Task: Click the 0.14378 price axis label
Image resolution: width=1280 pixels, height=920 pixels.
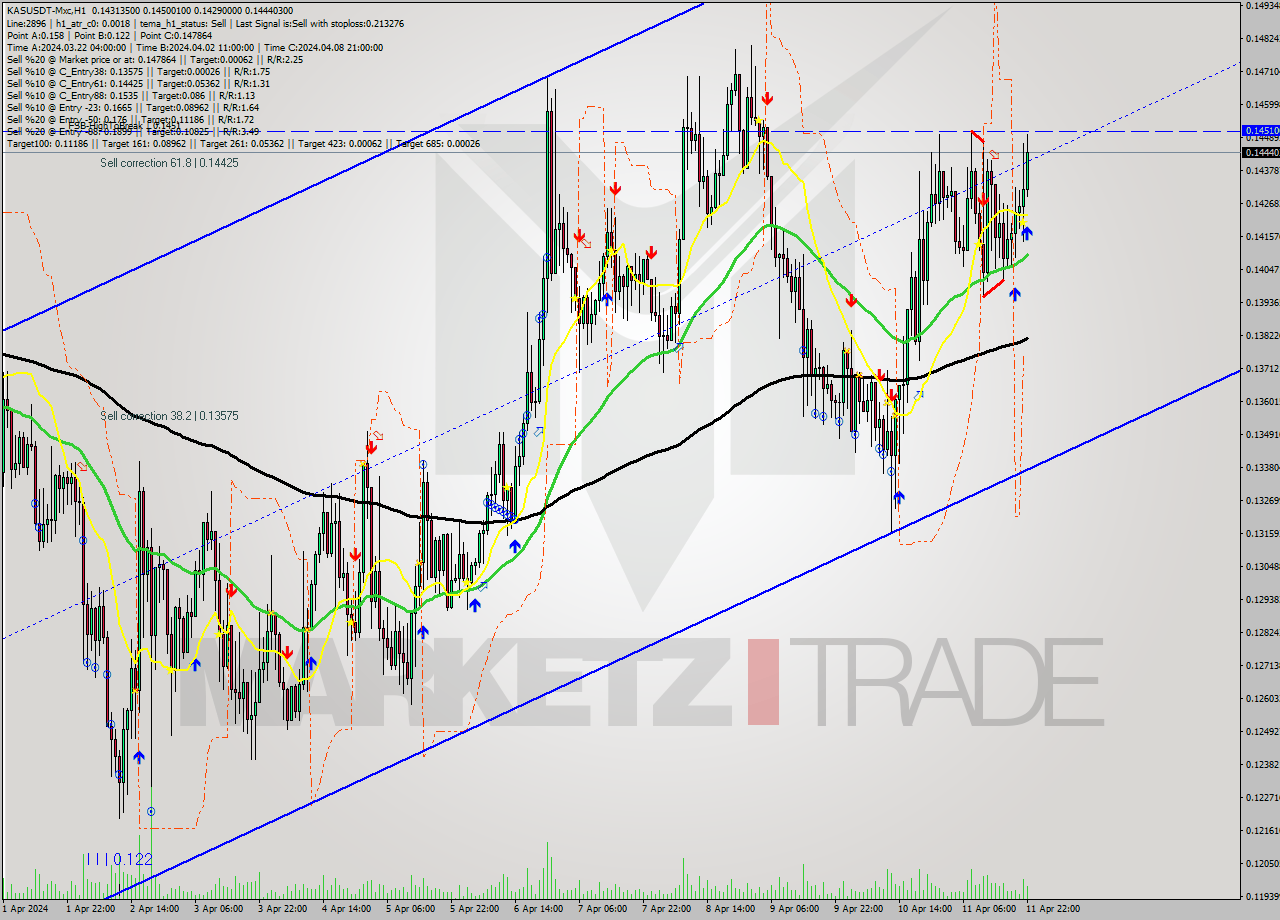Action: (1261, 171)
